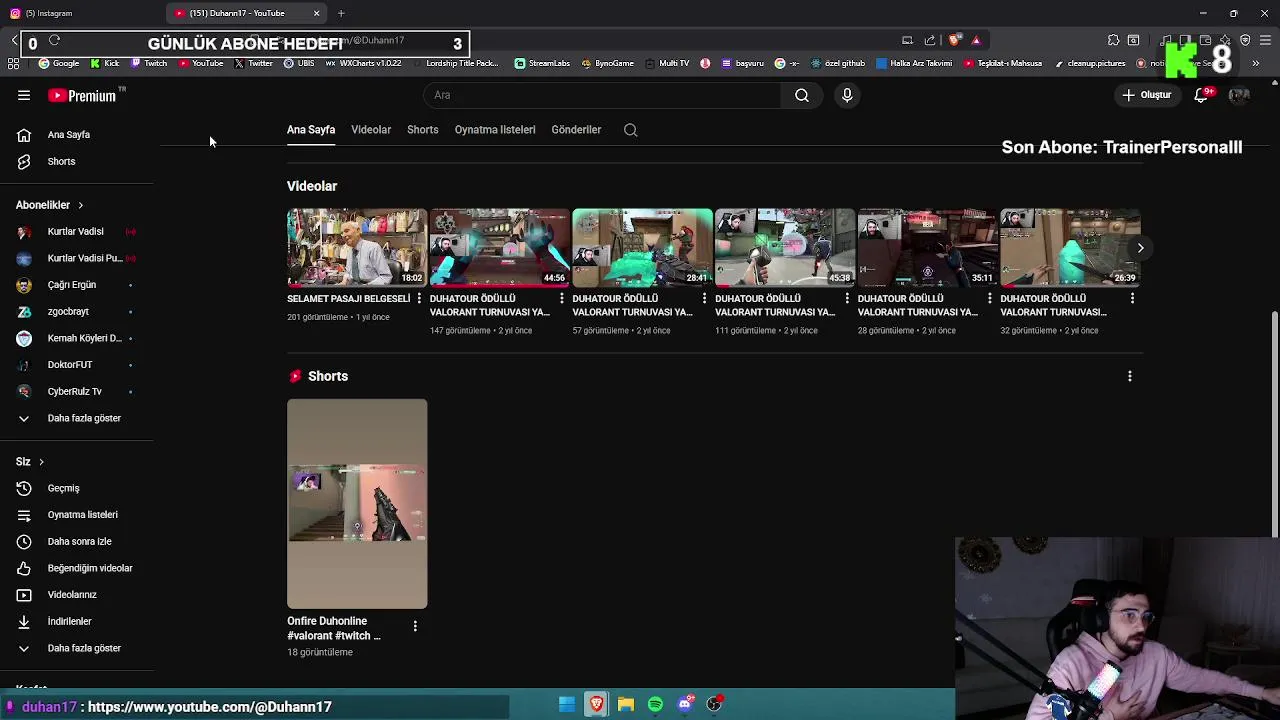
Task: Play the 35:11 Valorant tournament video
Action: (x=927, y=248)
